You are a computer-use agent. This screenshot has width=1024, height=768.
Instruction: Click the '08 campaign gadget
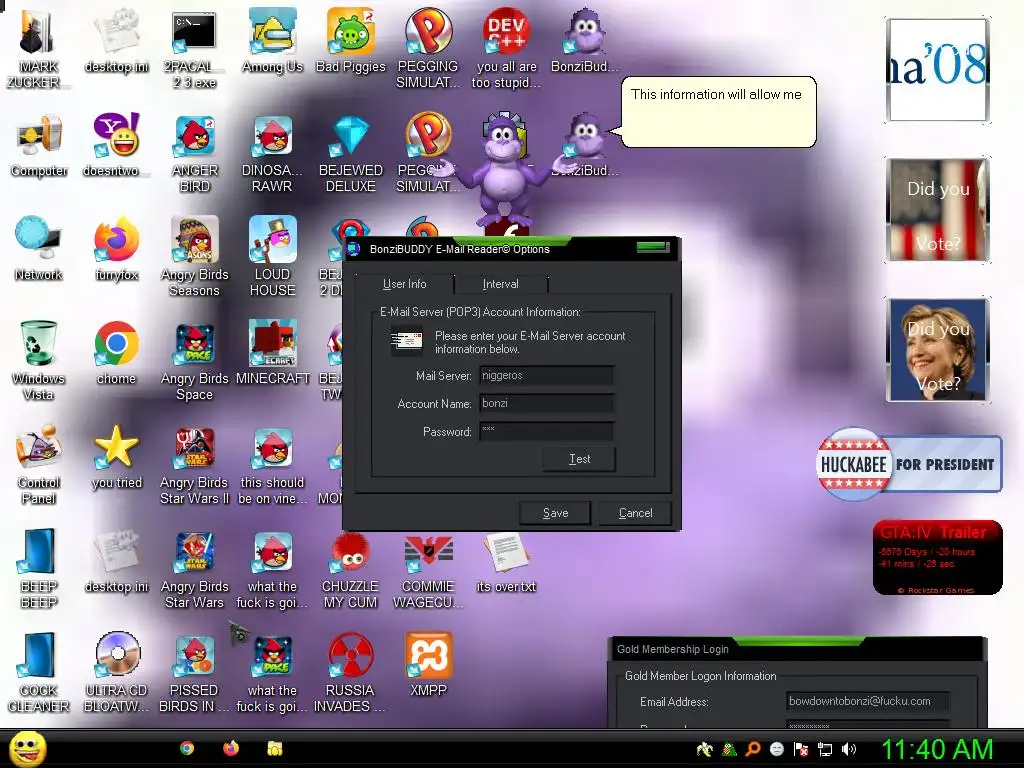pos(938,70)
